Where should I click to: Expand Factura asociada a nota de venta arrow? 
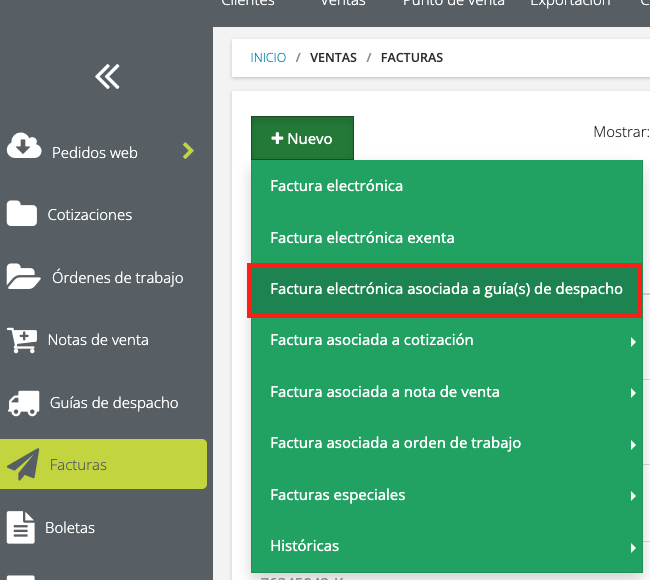(633, 393)
